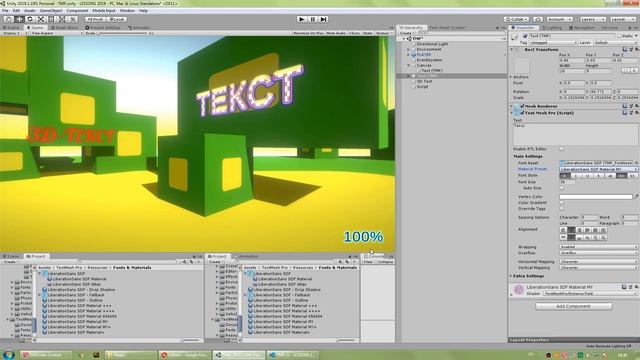The image size is (640, 360).
Task: Select the Move tool in Unity toolbar
Action: pyautogui.click(x=19, y=19)
